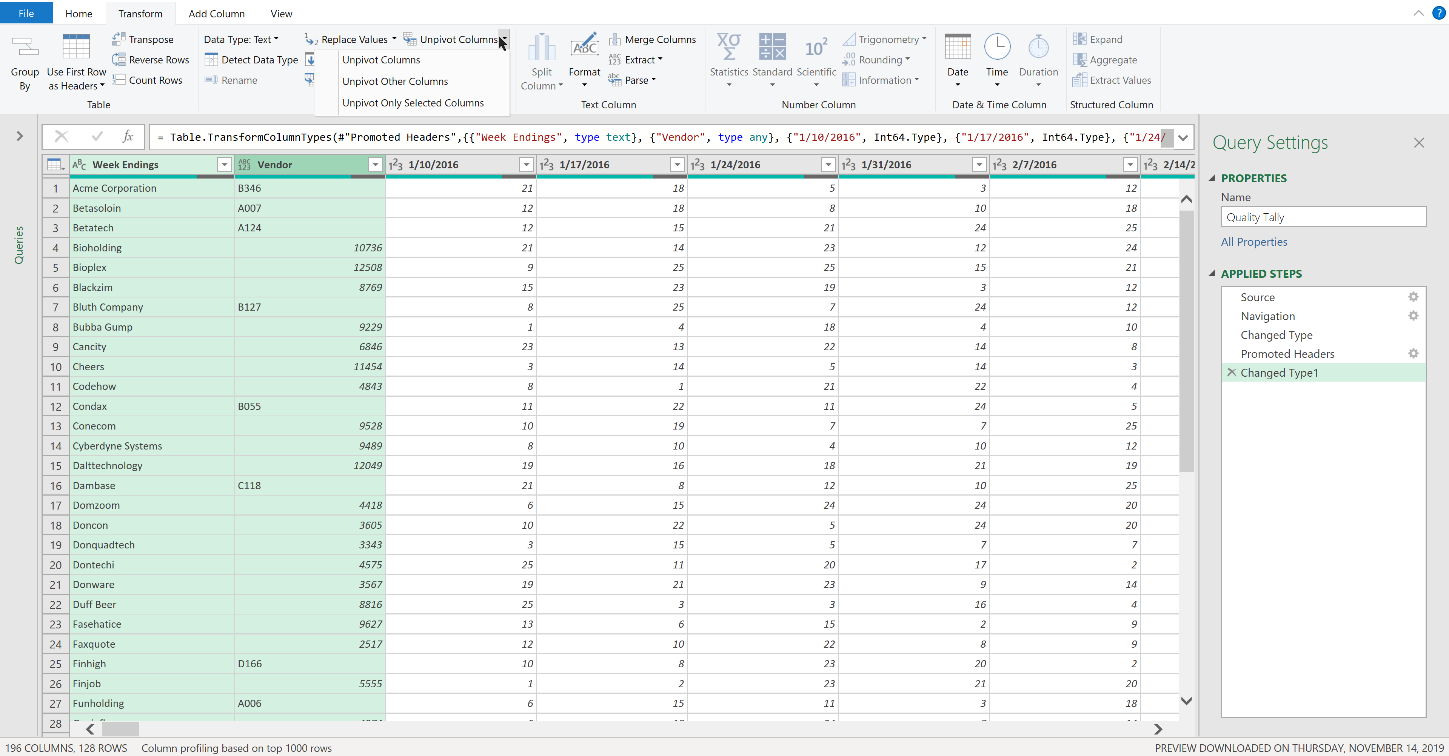Choose Unpivot Other Columns

[x=395, y=82]
